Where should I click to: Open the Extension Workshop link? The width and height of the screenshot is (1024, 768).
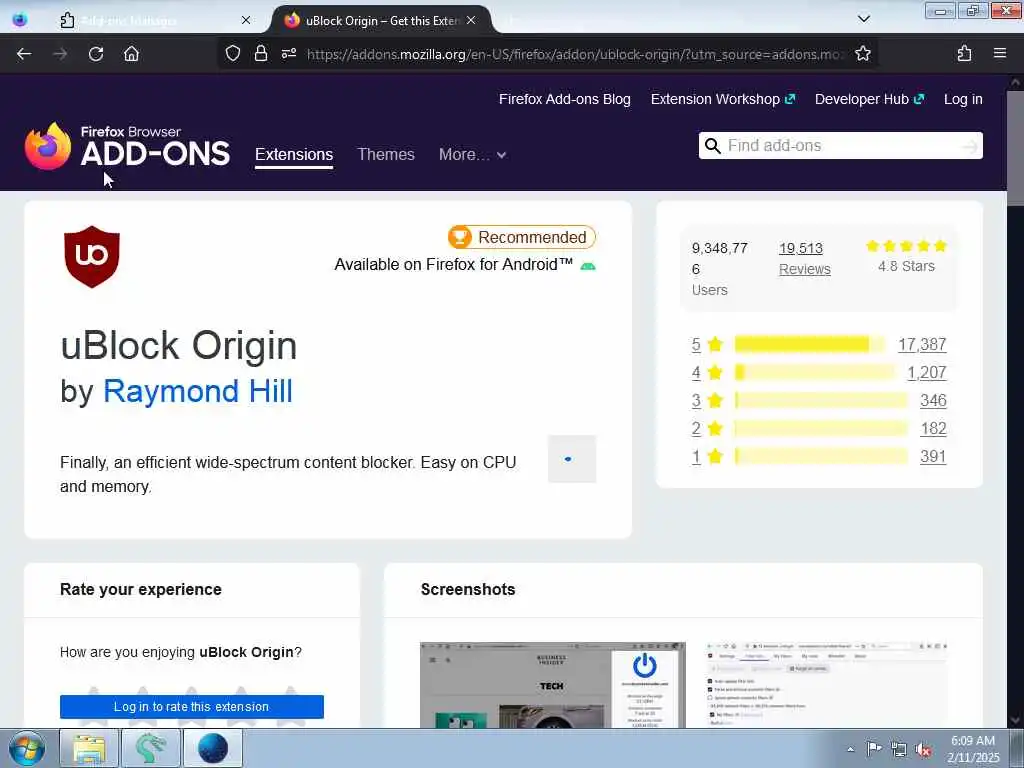pos(723,99)
